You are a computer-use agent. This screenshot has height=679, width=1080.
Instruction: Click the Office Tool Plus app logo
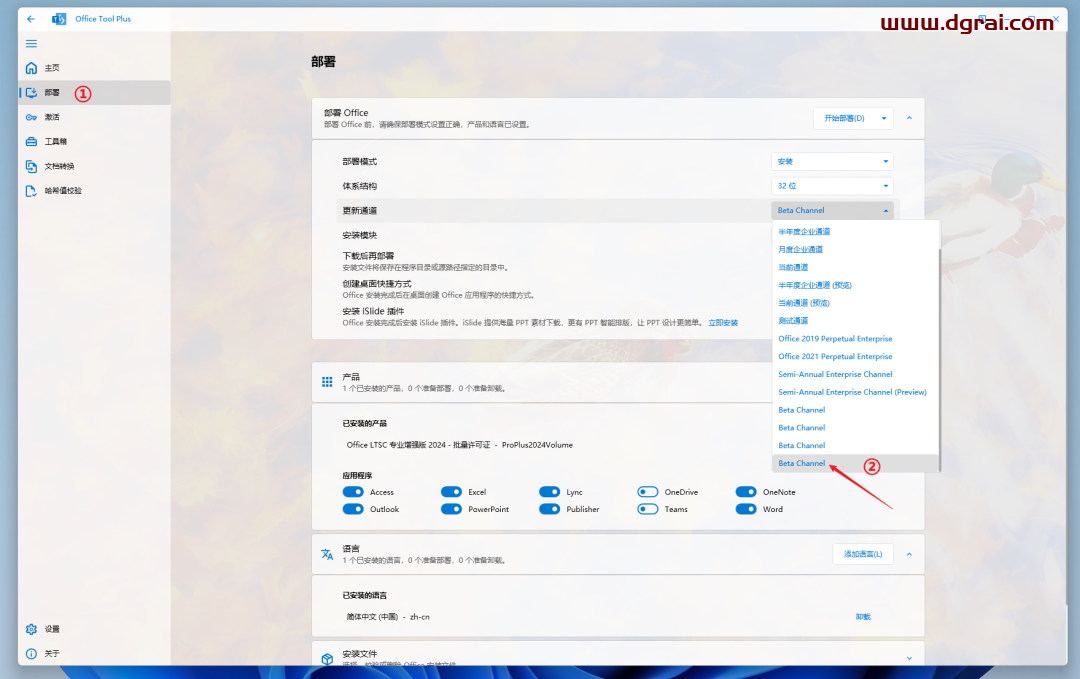point(59,19)
